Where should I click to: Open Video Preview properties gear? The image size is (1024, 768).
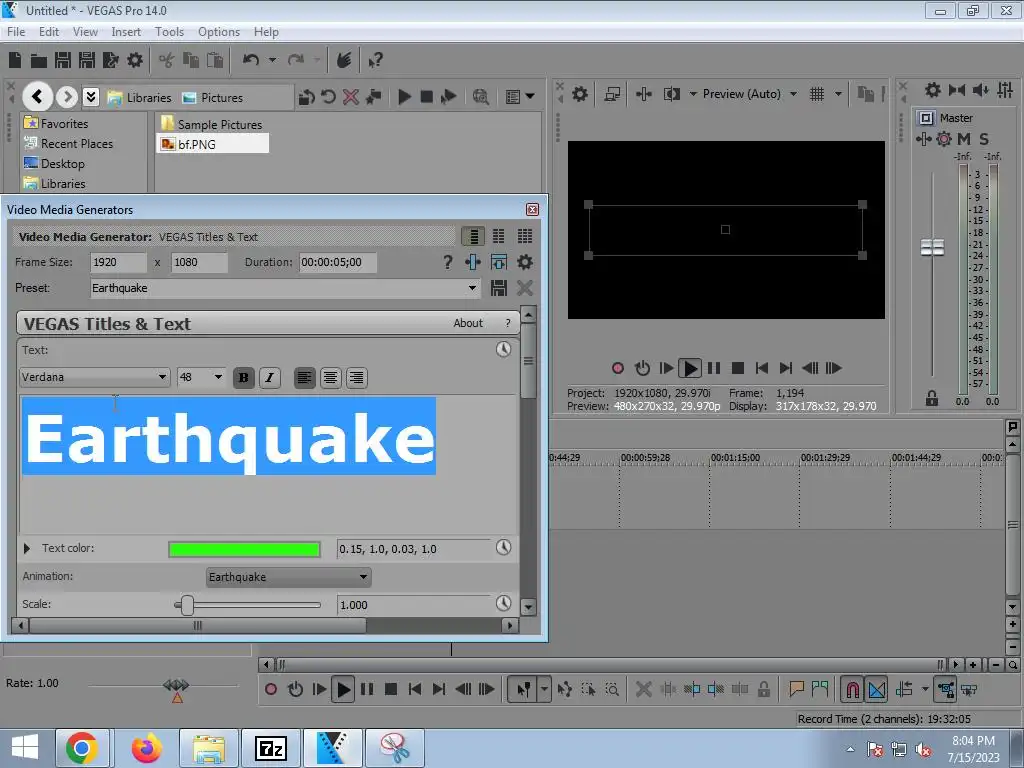[579, 94]
